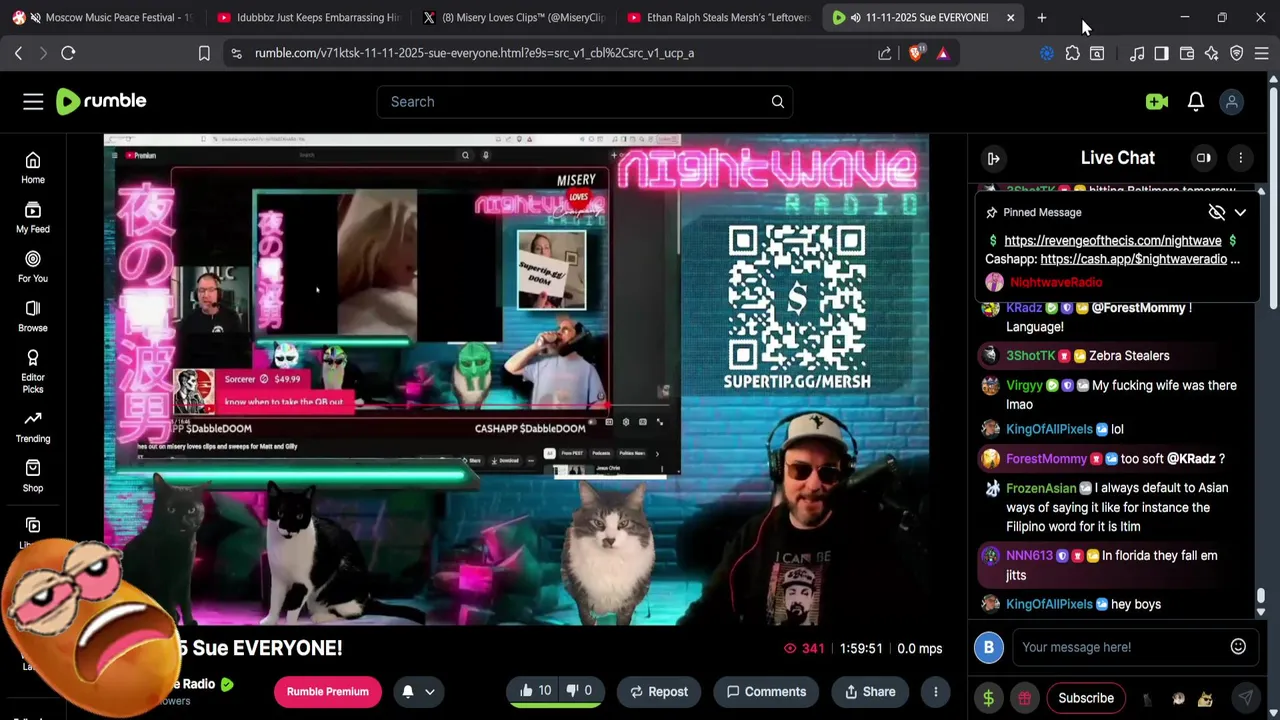Switch to Ethan Ralph Steals Mersh's tab
1280x720 pixels.
click(718, 17)
